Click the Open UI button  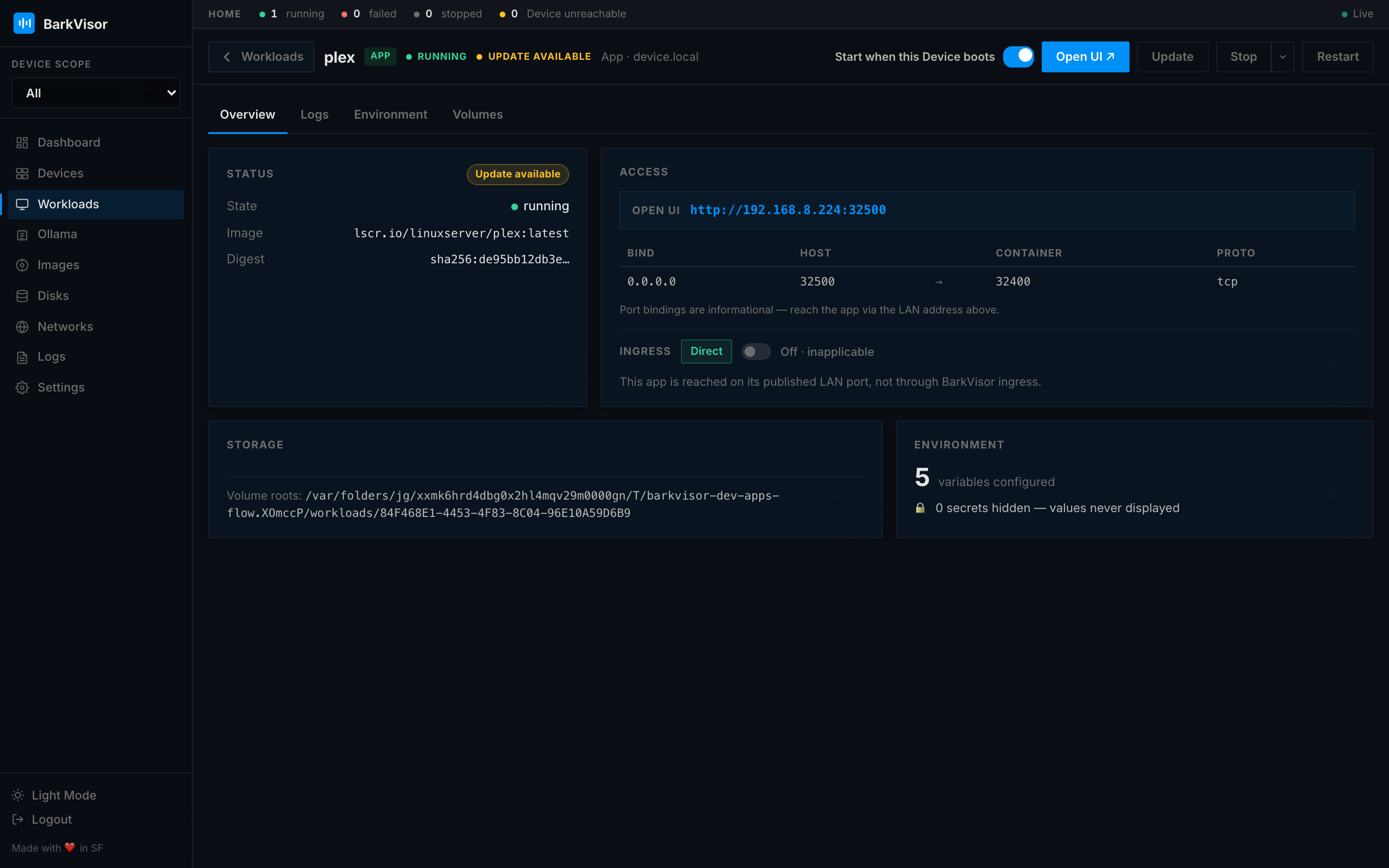1085,57
